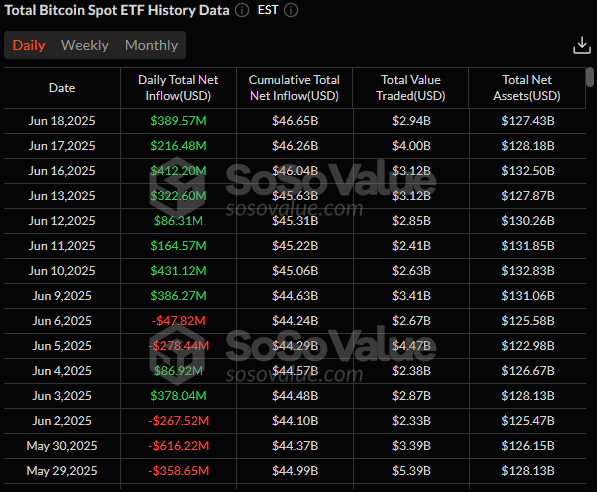Select the May 29,2025 row date

(62, 471)
